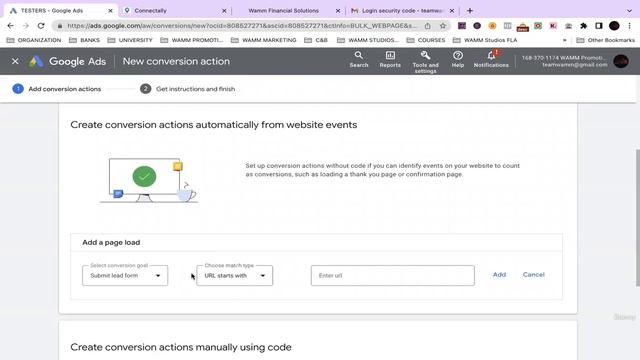640x360 pixels.
Task: Expand the tab search chevron
Action: click(629, 11)
